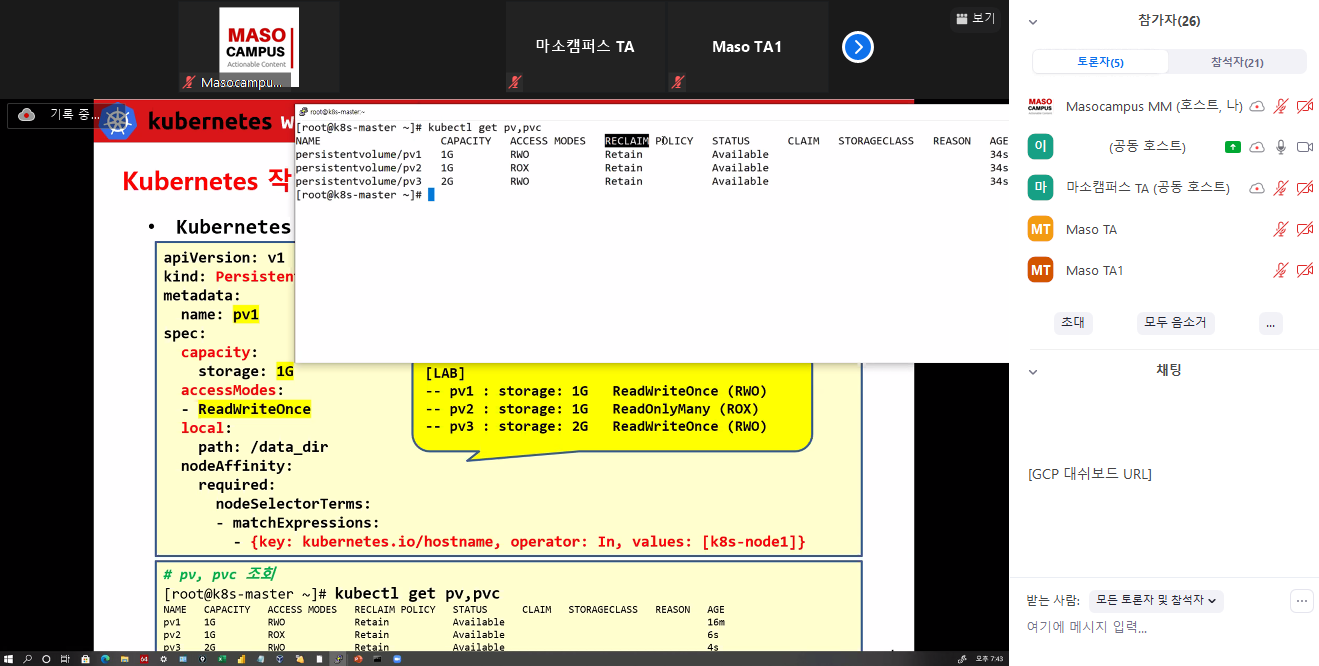
Task: Click the Masocampus video thumbnail
Action: coord(258,47)
